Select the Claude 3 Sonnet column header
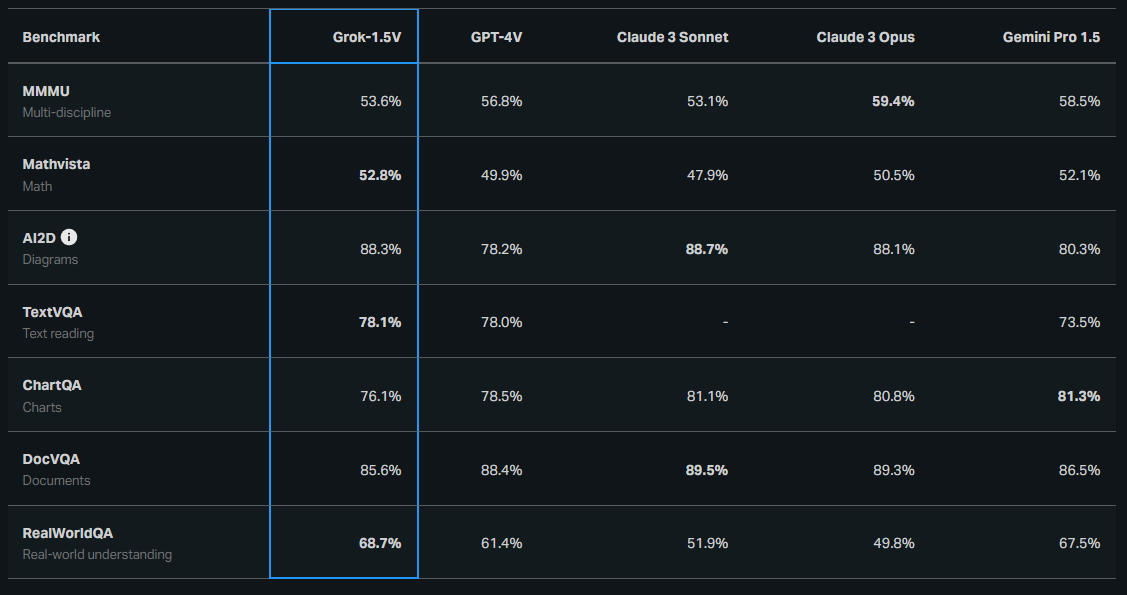The height and width of the screenshot is (595, 1127). click(x=672, y=37)
